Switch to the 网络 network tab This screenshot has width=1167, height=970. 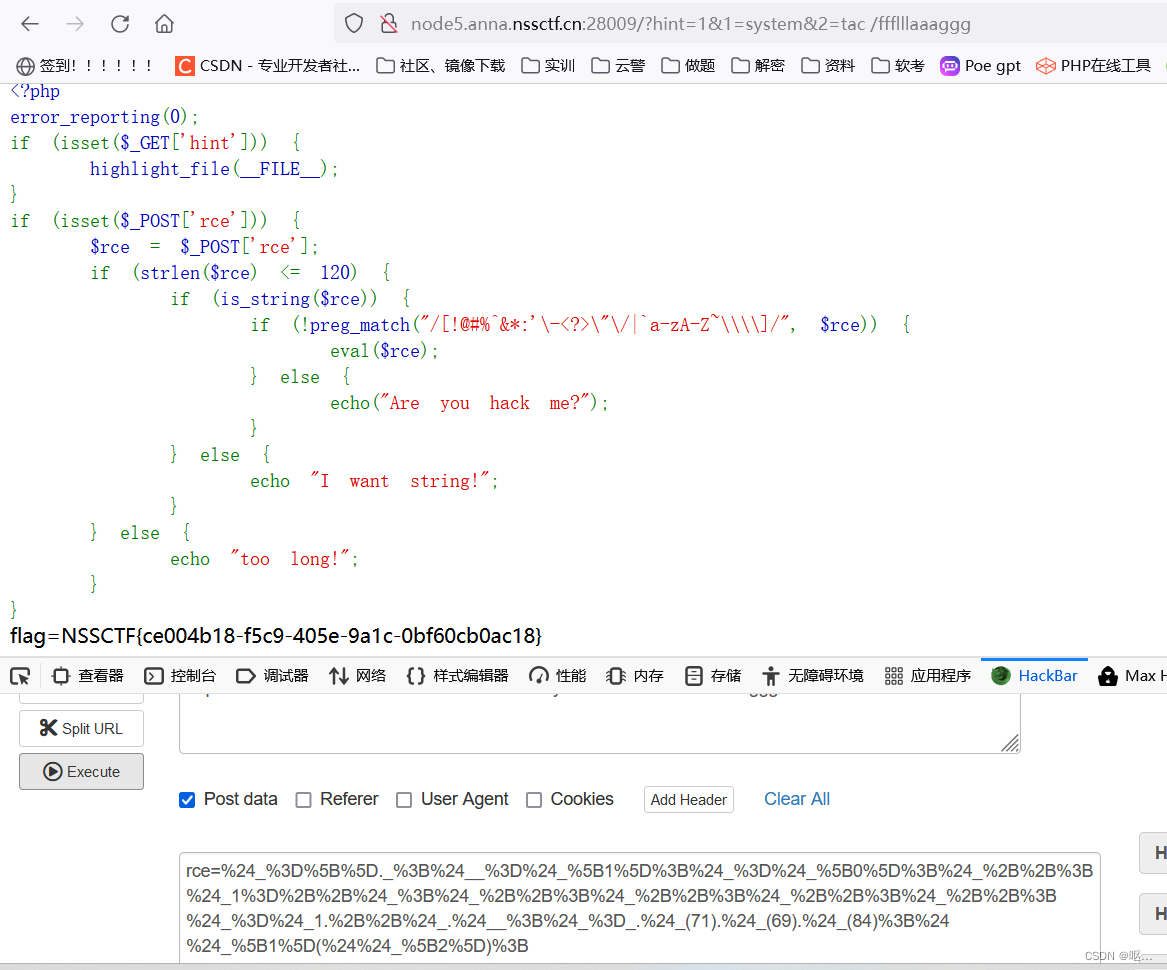pos(358,676)
